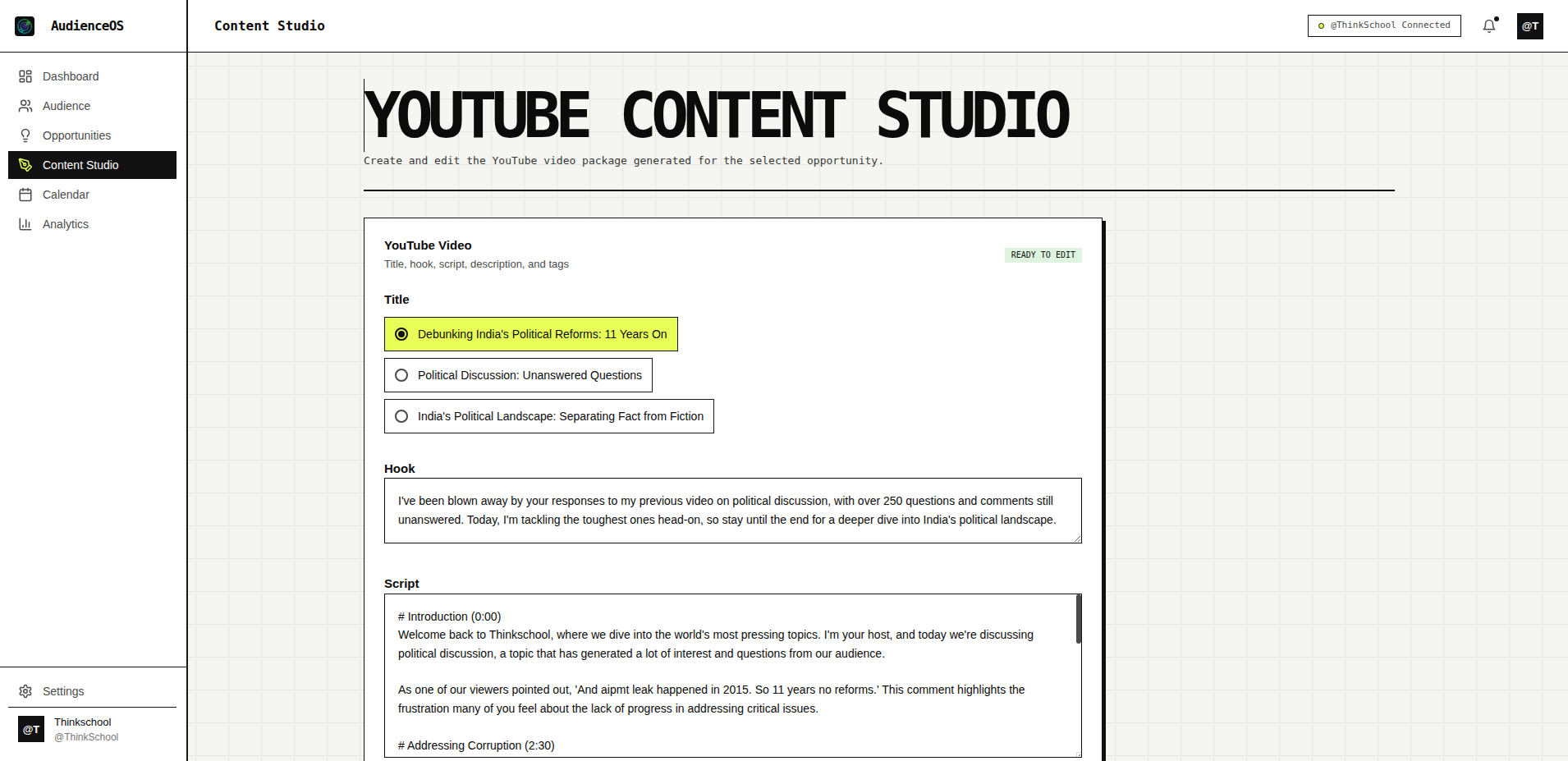Click the YouTube Video card heading

click(x=428, y=245)
